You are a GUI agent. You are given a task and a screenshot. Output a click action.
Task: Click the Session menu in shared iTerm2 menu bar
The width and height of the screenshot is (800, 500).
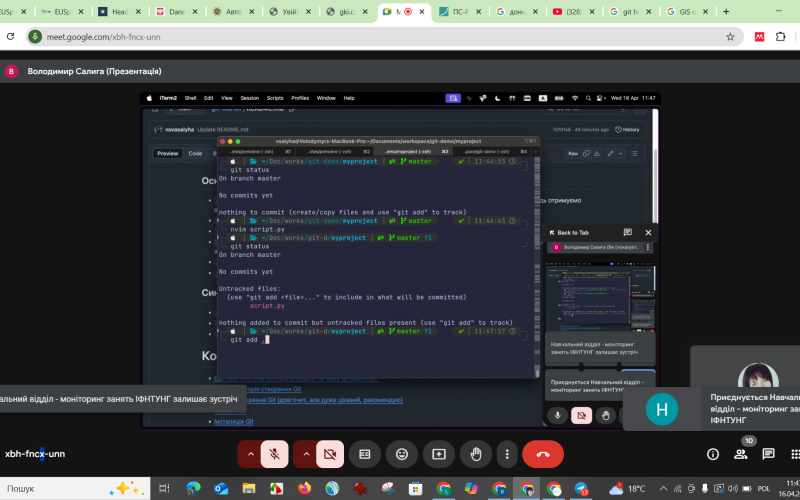249,98
